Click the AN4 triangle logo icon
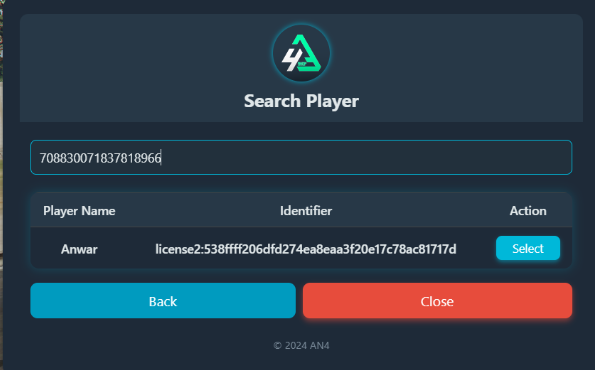595x370 pixels. click(x=301, y=53)
